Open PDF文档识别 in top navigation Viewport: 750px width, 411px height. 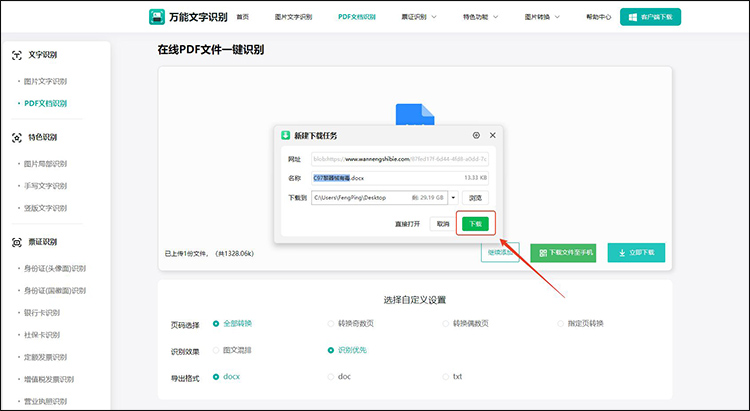coord(357,17)
